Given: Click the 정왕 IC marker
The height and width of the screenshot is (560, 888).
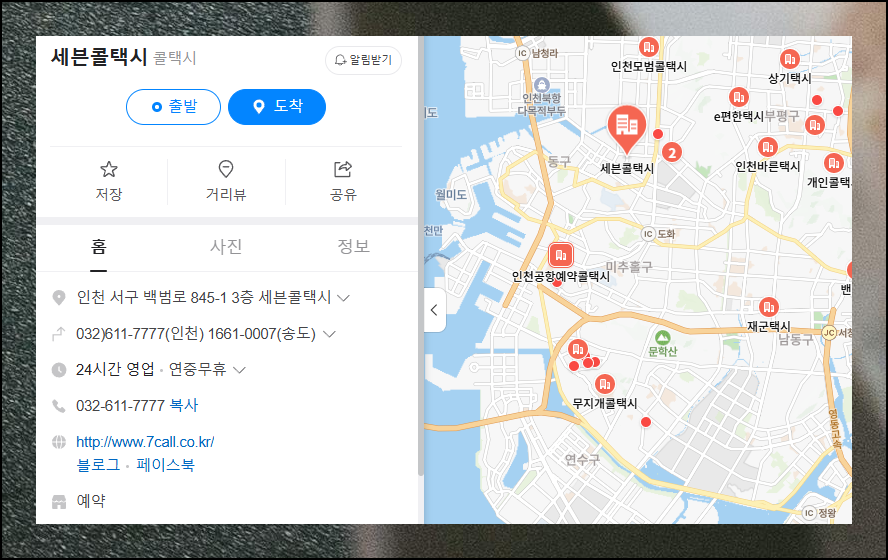Looking at the screenshot, I should coord(809,513).
